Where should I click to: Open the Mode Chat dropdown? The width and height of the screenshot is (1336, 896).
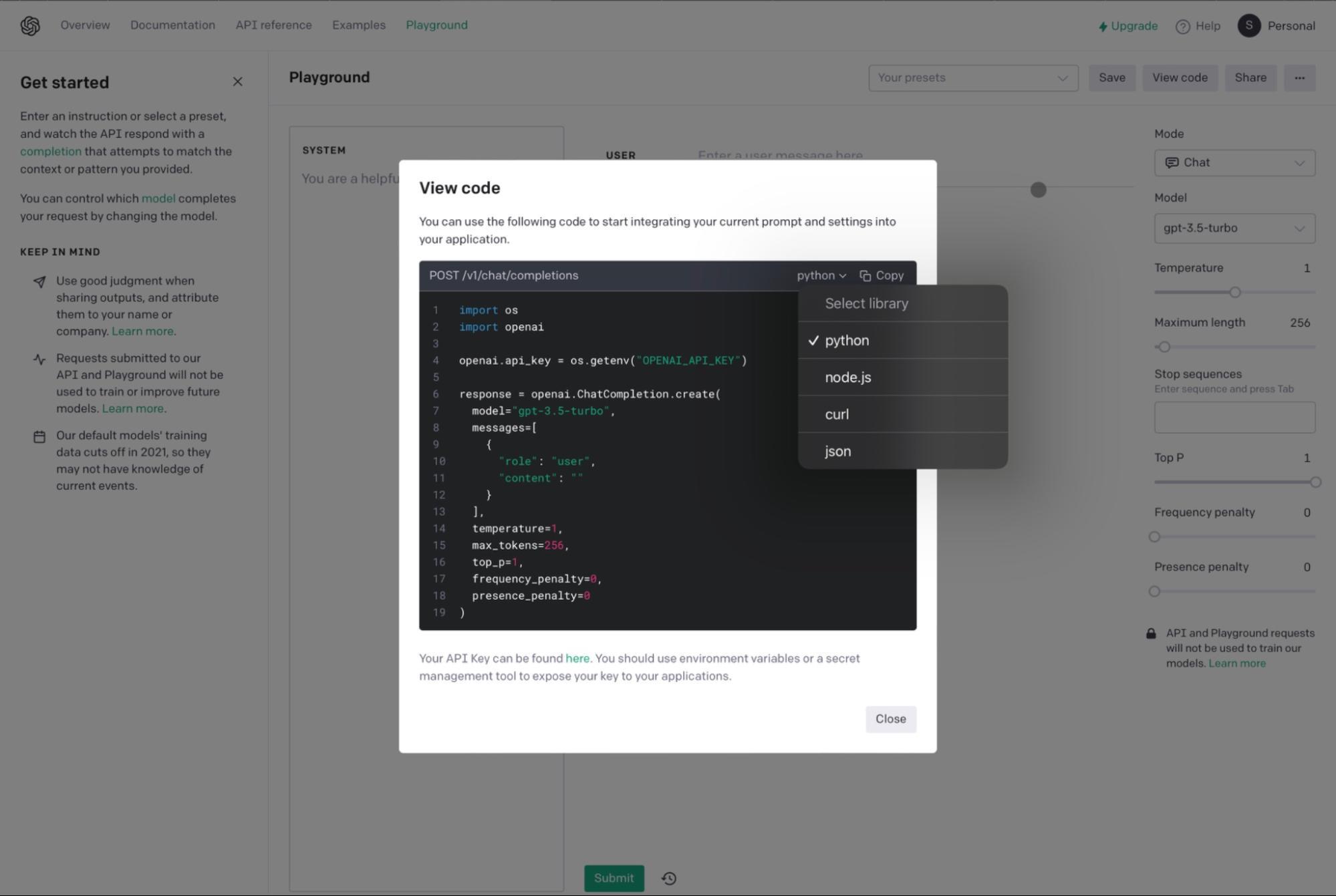1234,162
